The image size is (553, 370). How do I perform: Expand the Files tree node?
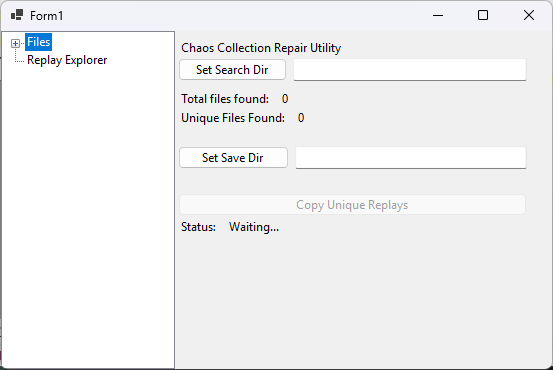15,43
